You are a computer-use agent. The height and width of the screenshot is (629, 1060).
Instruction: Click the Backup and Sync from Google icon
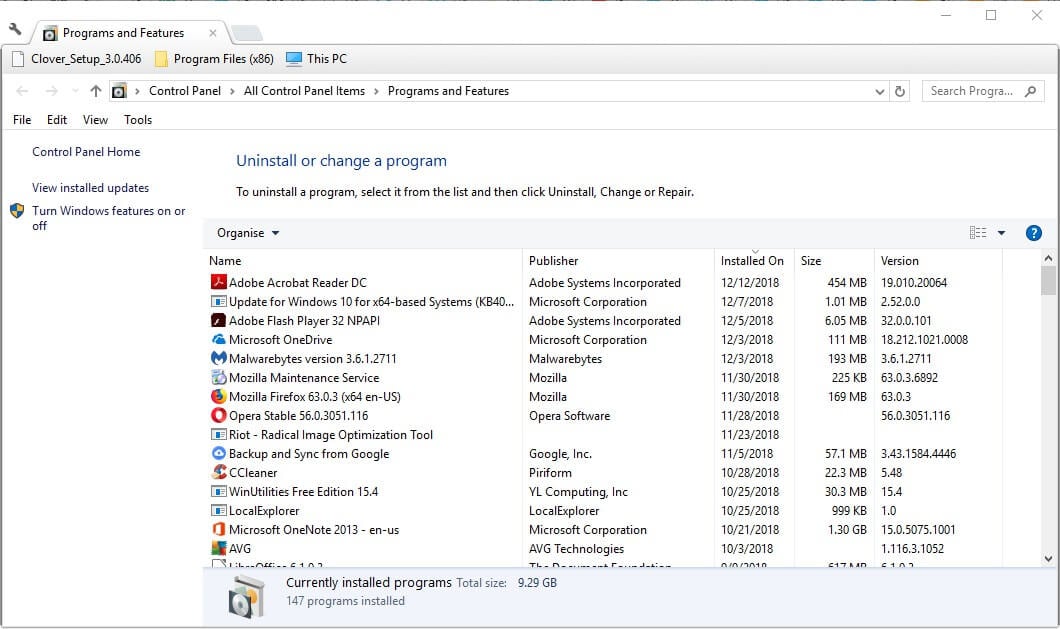click(218, 453)
